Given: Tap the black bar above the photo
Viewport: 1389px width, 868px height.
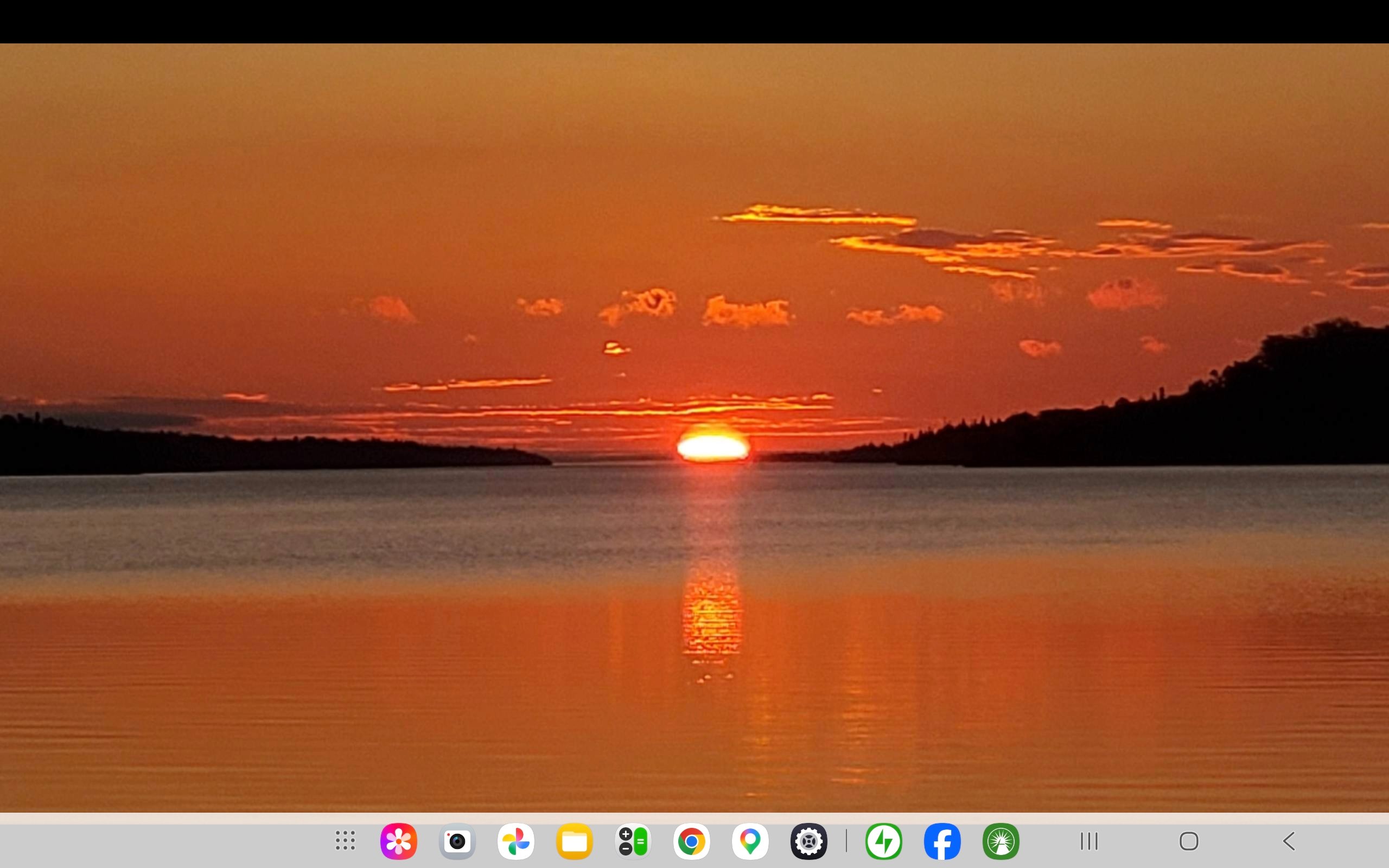Looking at the screenshot, I should tap(694, 21).
